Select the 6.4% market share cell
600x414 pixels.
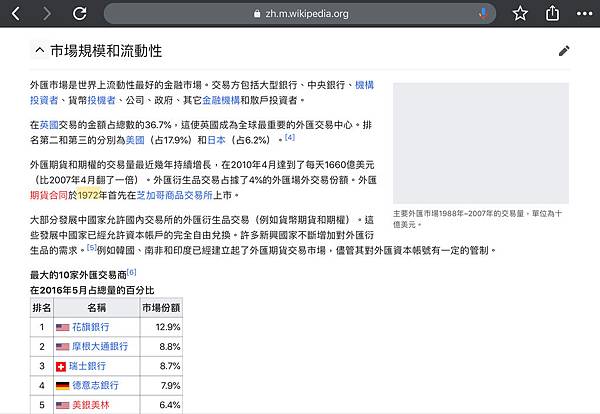pyautogui.click(x=161, y=405)
